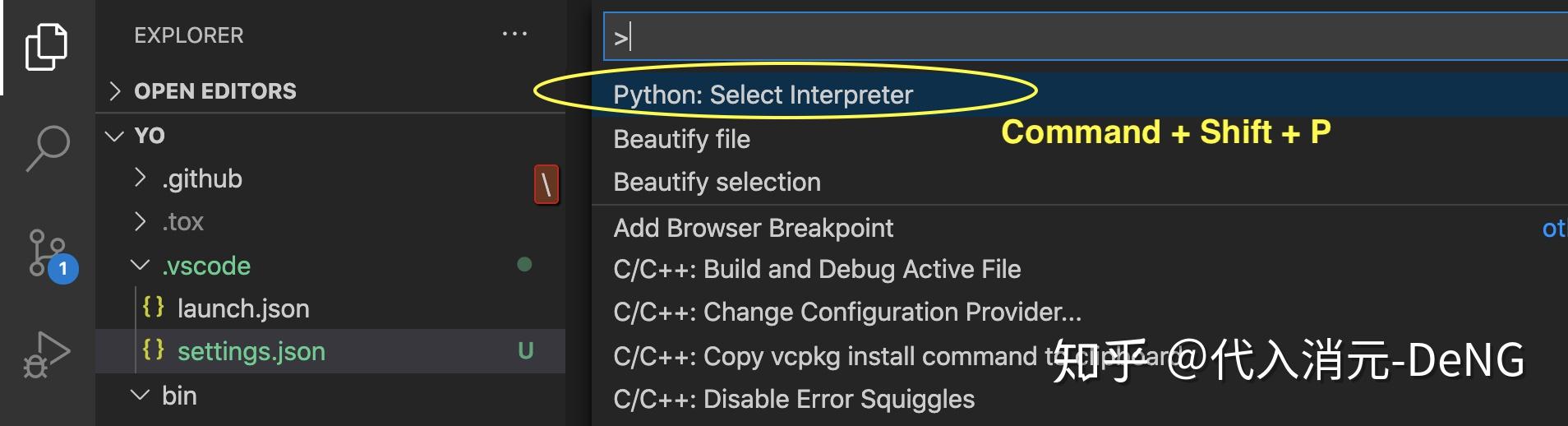
Task: Open Explorer more actions ellipsis menu
Action: pyautogui.click(x=514, y=35)
